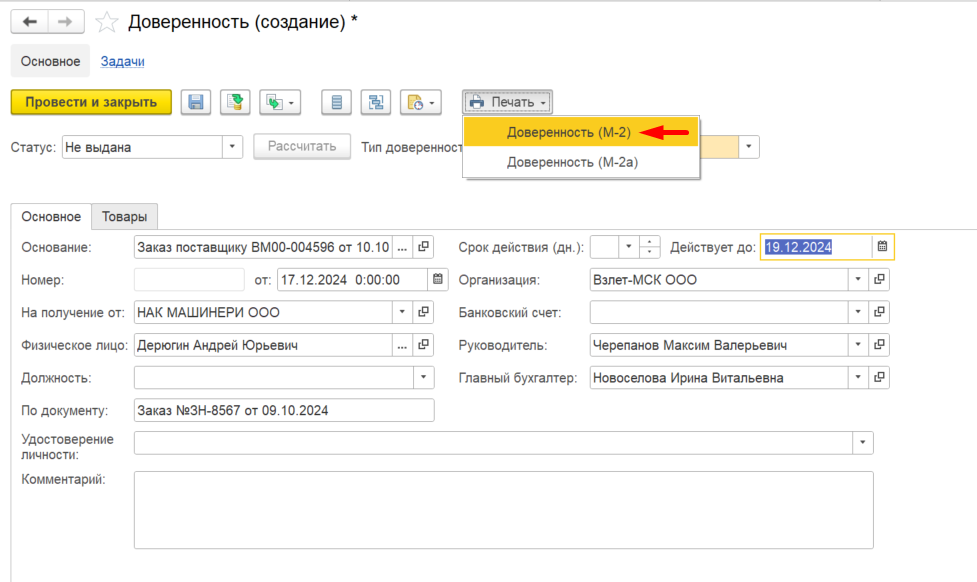This screenshot has width=977, height=582.
Task: Open selection dialog for Основание via ellipsis
Action: tap(403, 247)
